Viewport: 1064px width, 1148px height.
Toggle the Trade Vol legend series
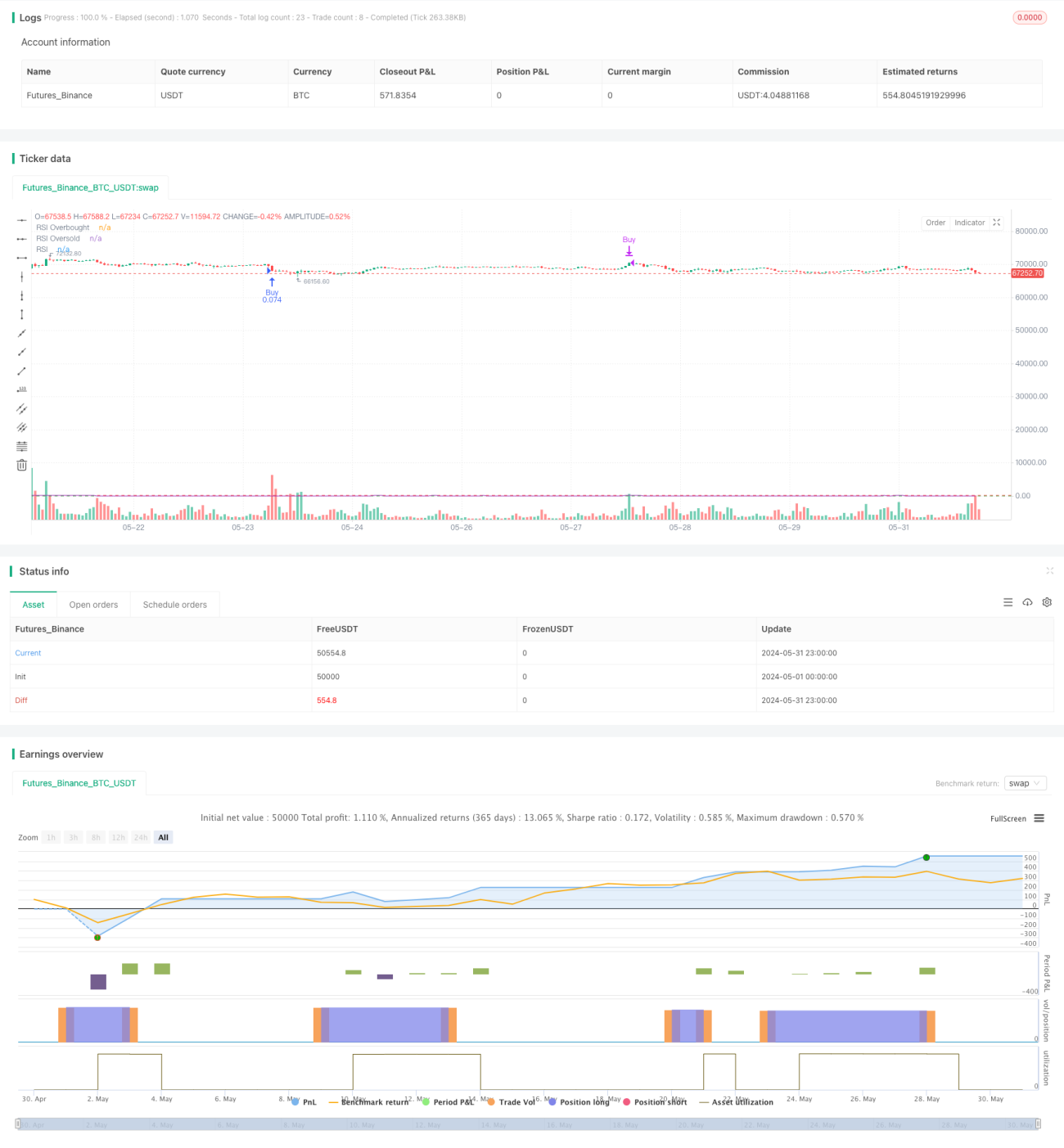click(x=511, y=1102)
